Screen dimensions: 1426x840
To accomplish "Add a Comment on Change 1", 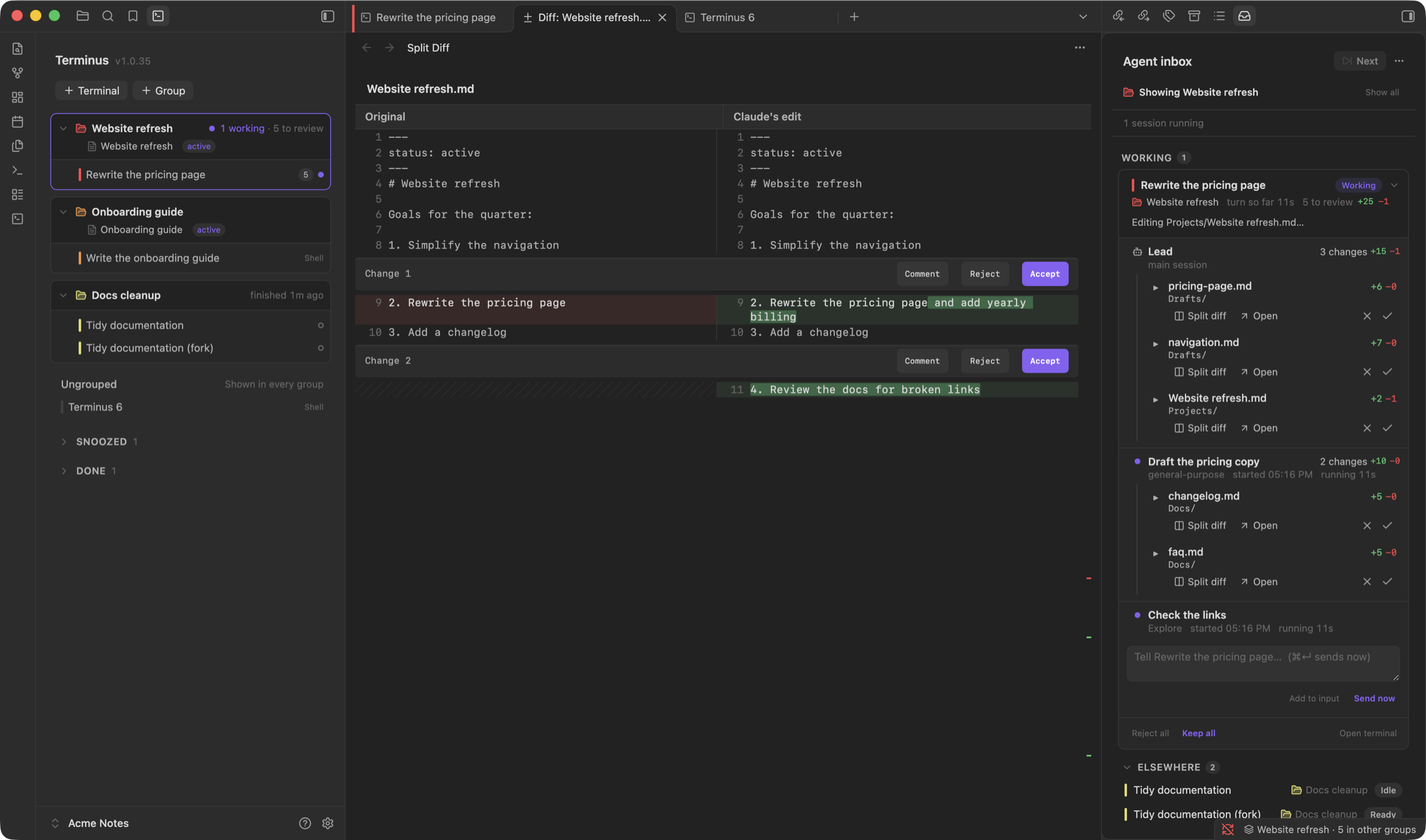I will pyautogui.click(x=922, y=274).
